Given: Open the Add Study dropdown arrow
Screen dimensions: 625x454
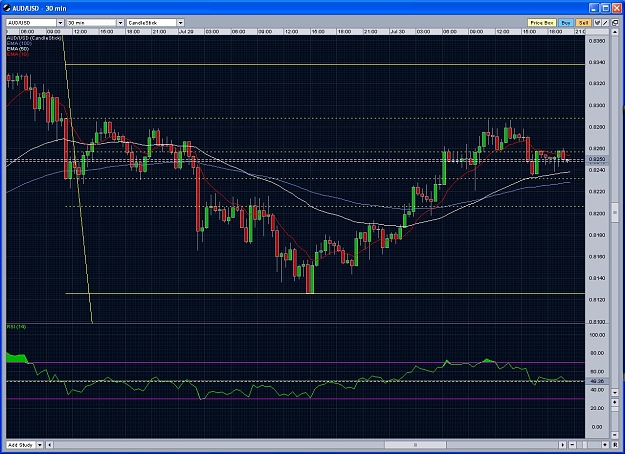Looking at the screenshot, I should click(40, 445).
